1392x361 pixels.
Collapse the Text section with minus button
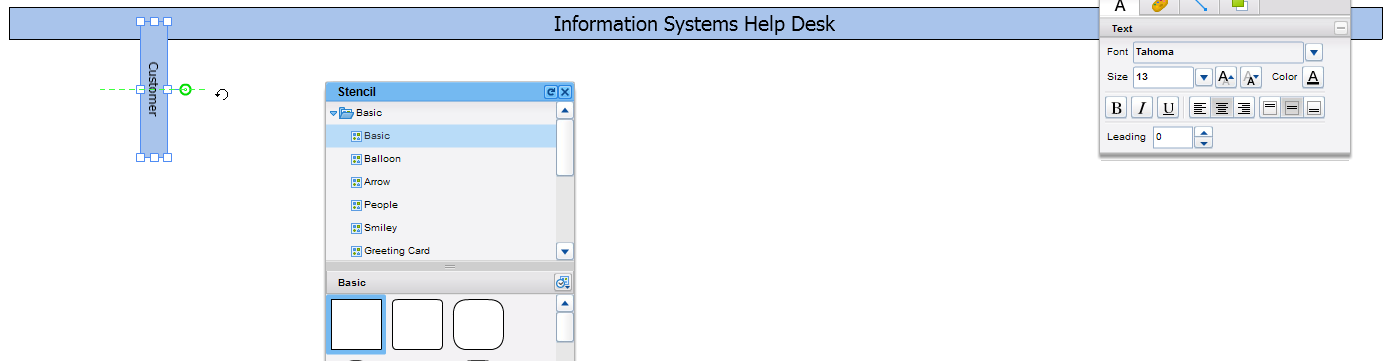[1340, 28]
